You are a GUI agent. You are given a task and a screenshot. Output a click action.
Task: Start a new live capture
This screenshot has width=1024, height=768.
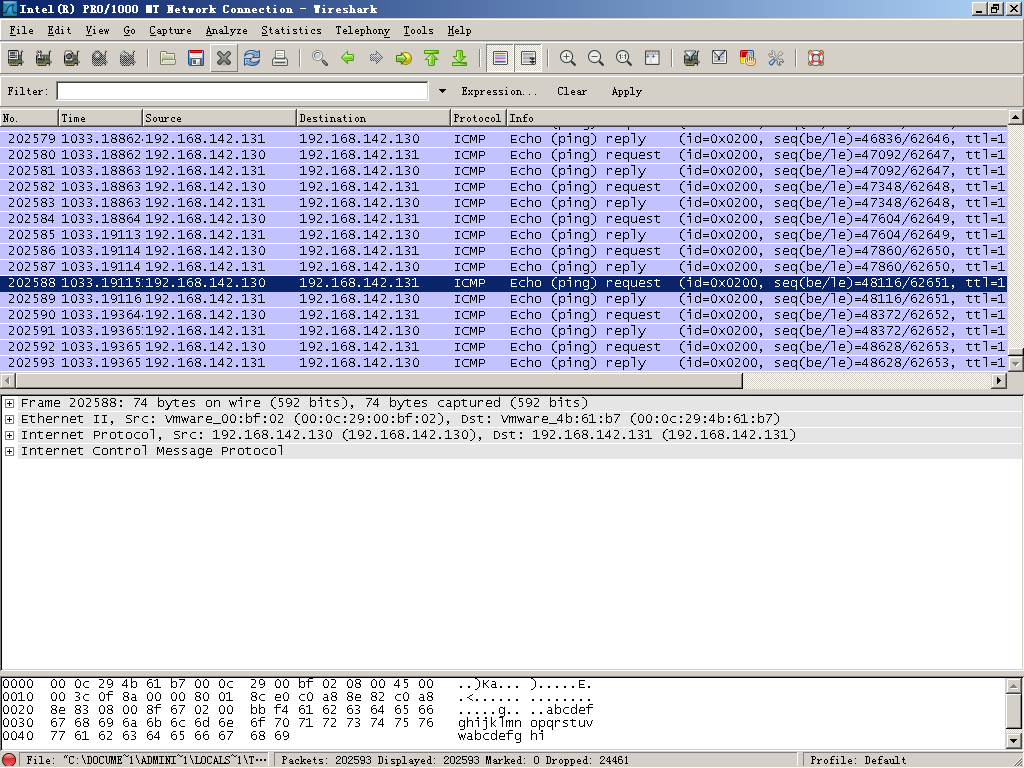[72, 58]
